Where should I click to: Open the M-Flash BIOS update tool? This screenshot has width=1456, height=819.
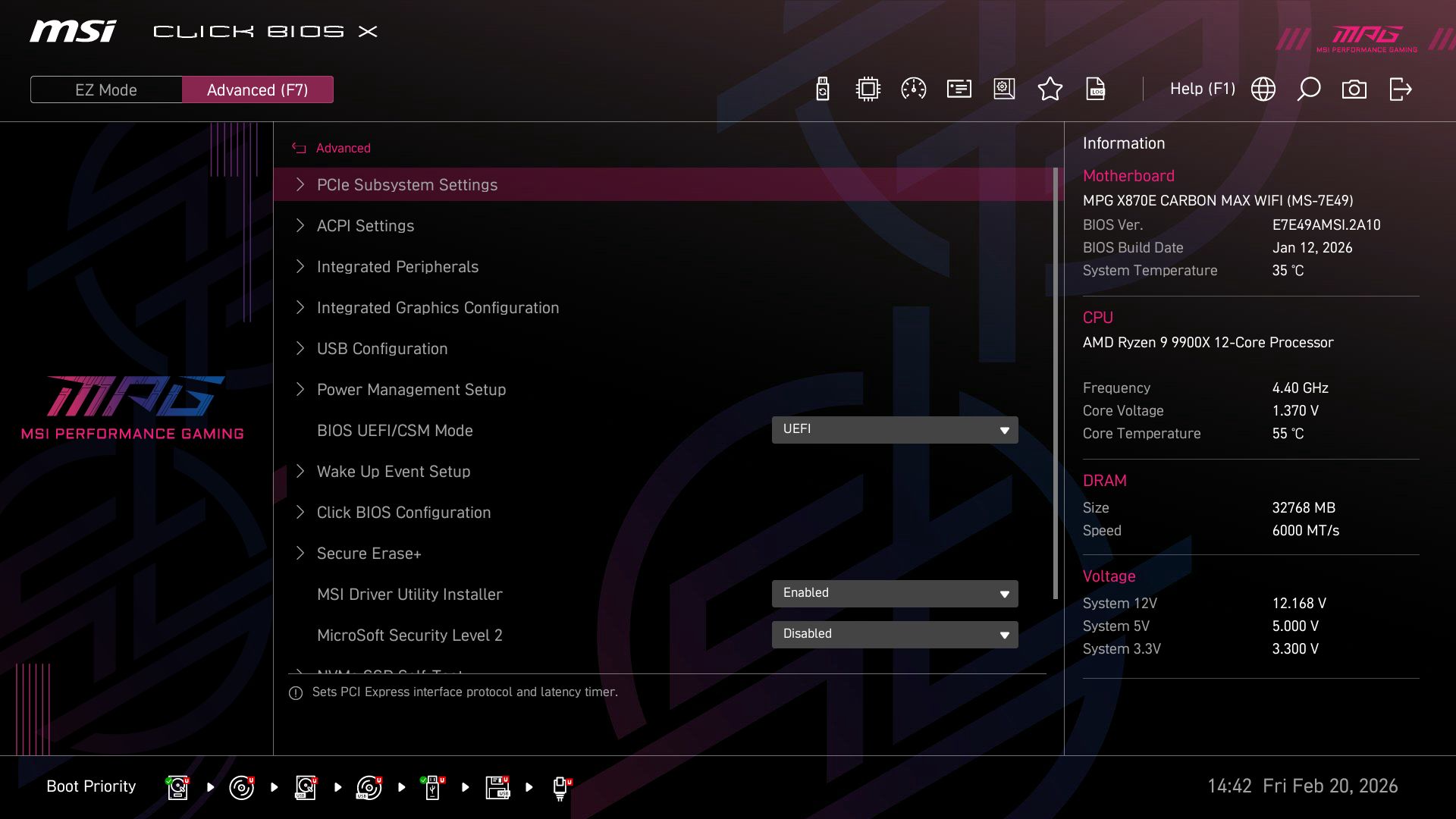pos(821,89)
